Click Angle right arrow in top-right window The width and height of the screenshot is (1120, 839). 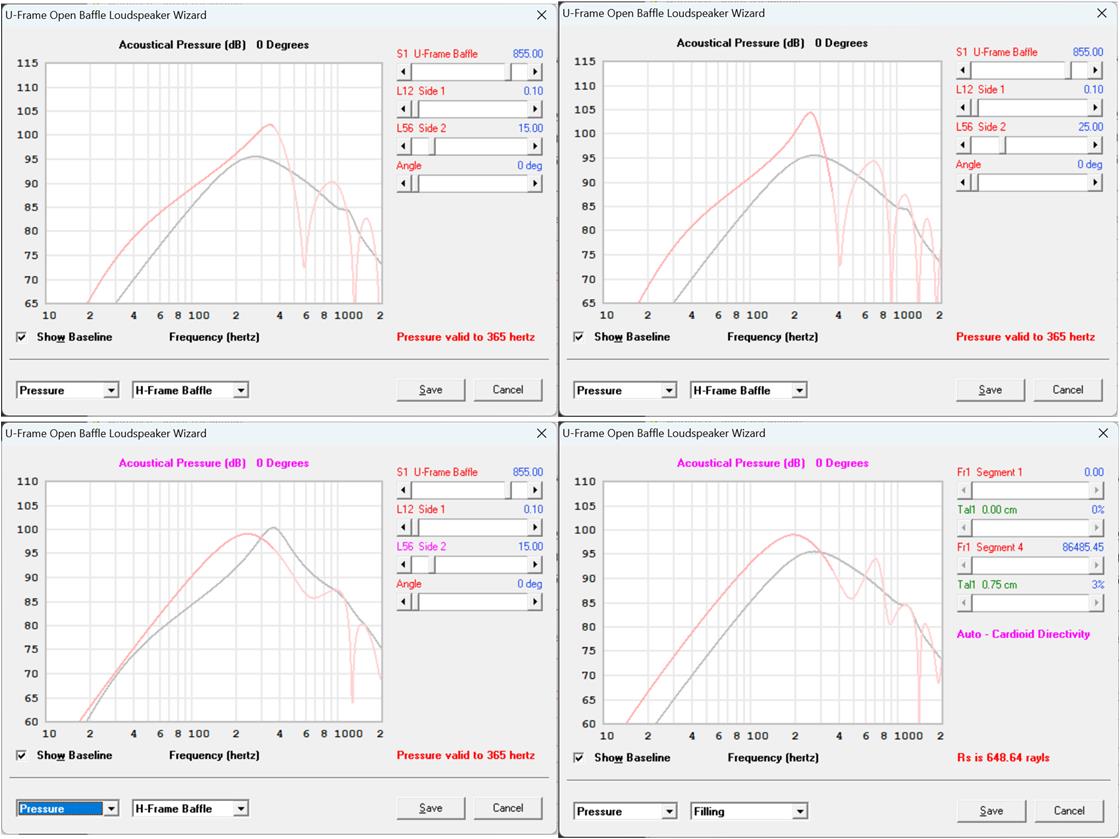pos(1095,182)
